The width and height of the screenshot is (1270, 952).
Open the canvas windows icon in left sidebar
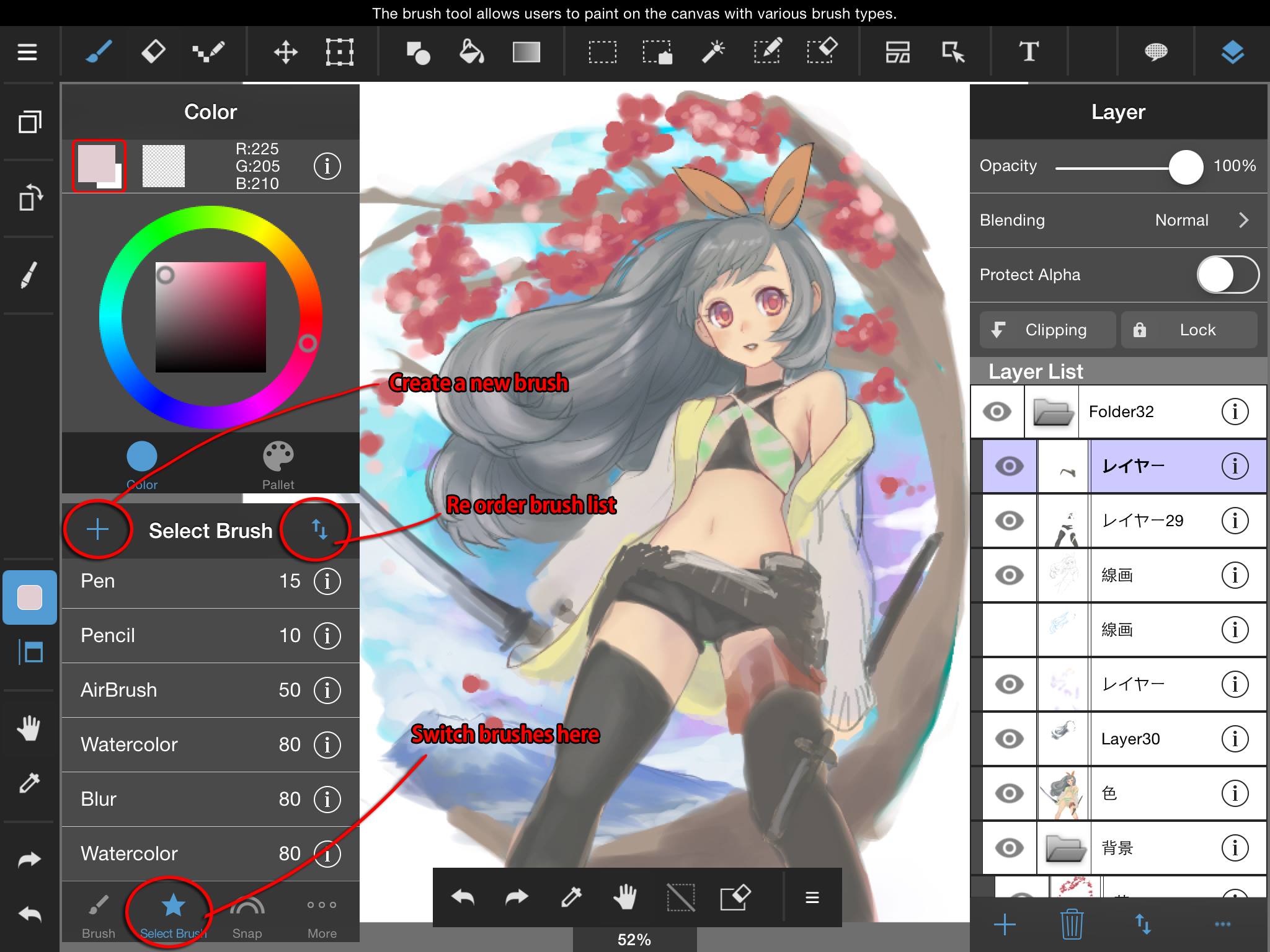(x=30, y=121)
